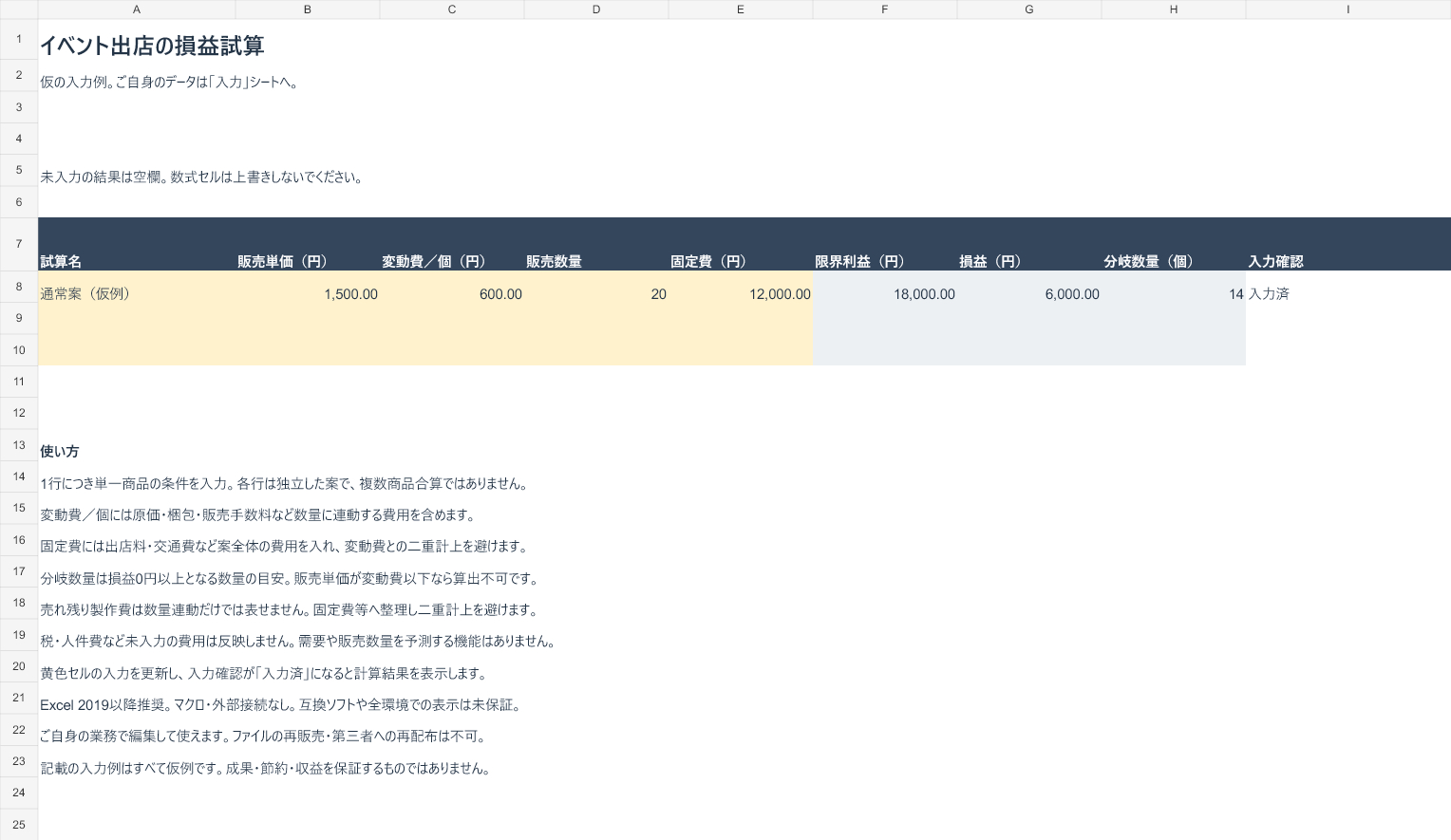Click the 入力確認 header cell
Viewport: 1451px width, 840px height.
tap(1348, 244)
